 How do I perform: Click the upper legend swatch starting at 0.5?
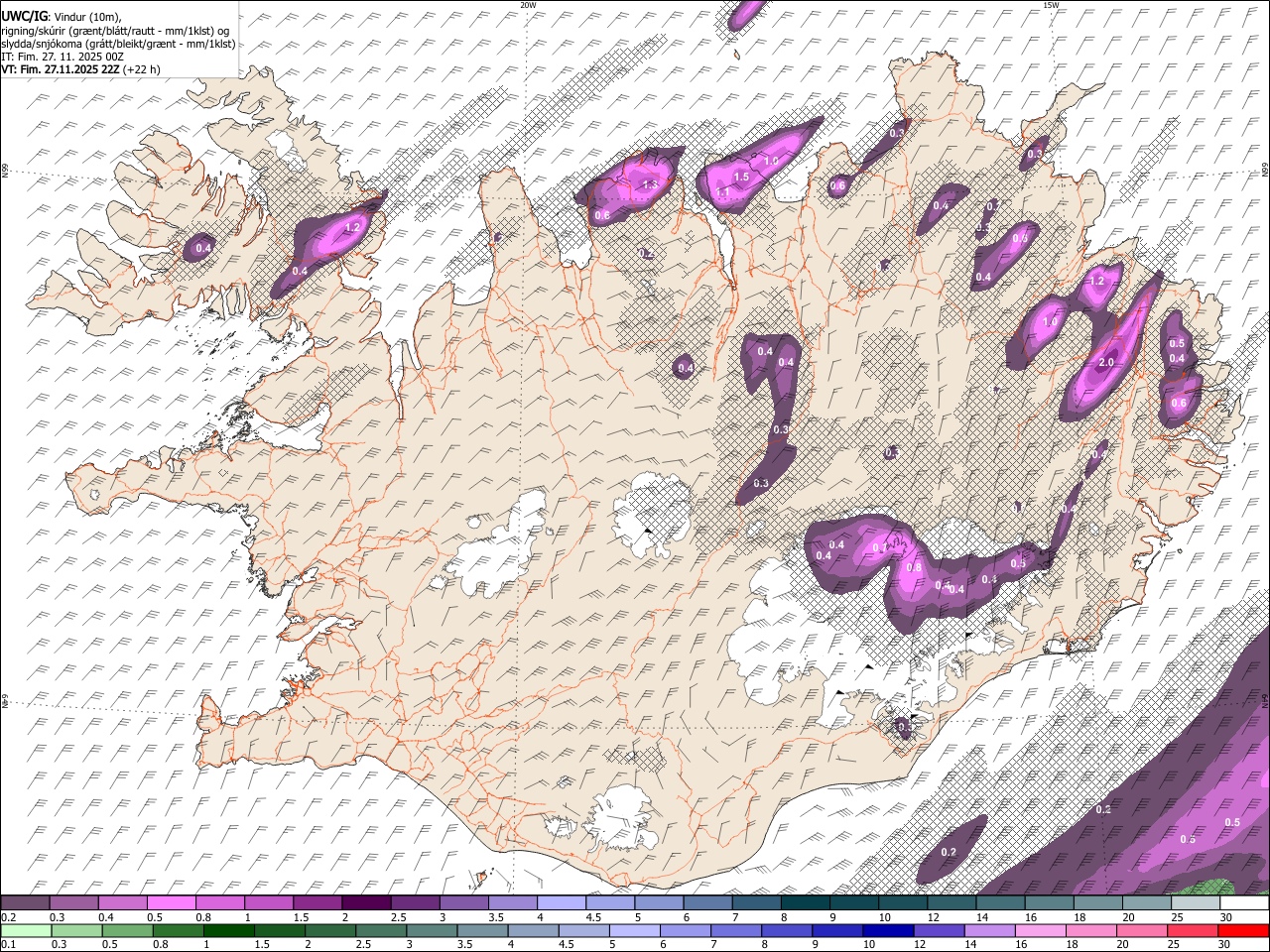[x=171, y=903]
